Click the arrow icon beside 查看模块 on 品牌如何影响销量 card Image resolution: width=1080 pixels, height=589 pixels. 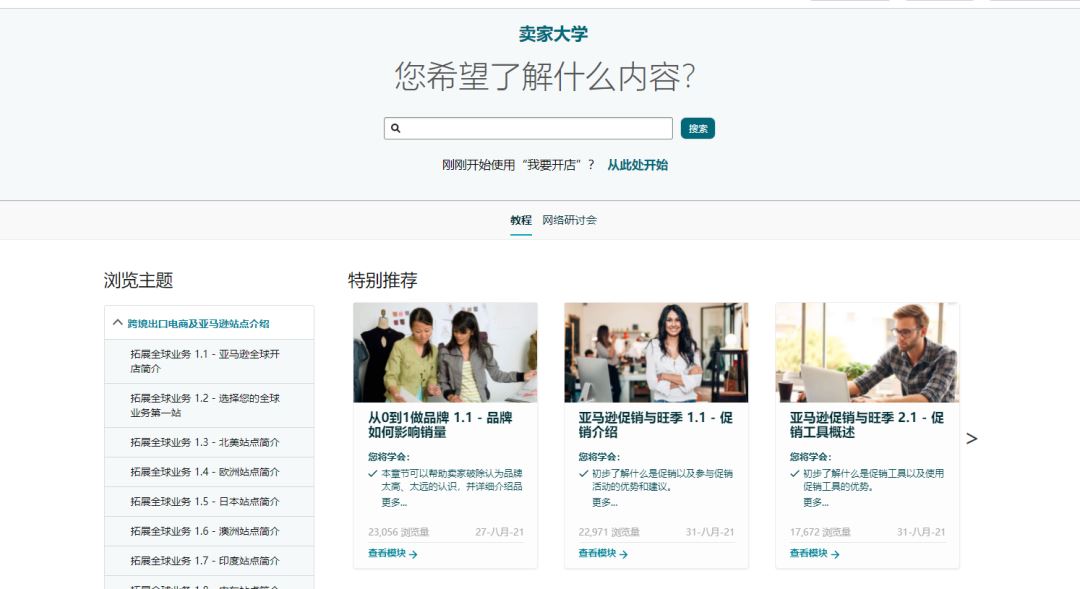click(413, 554)
